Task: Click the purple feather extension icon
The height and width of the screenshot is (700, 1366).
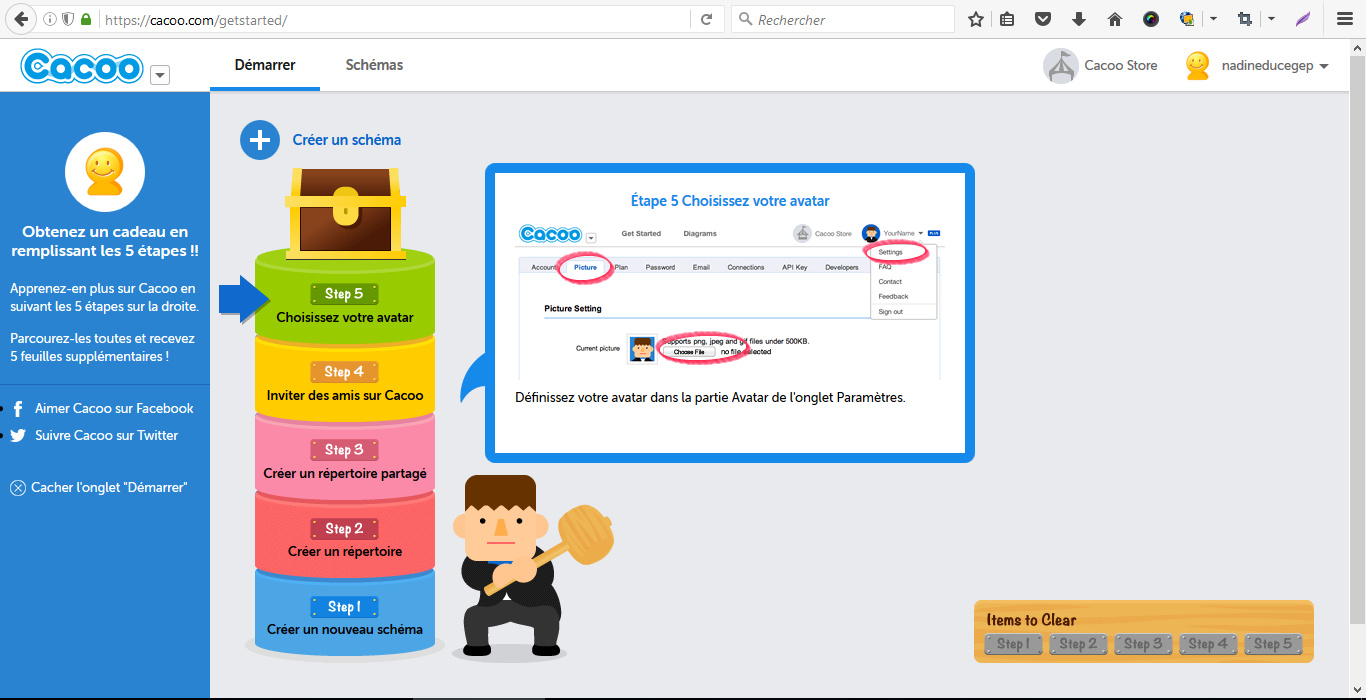Action: tap(1303, 19)
